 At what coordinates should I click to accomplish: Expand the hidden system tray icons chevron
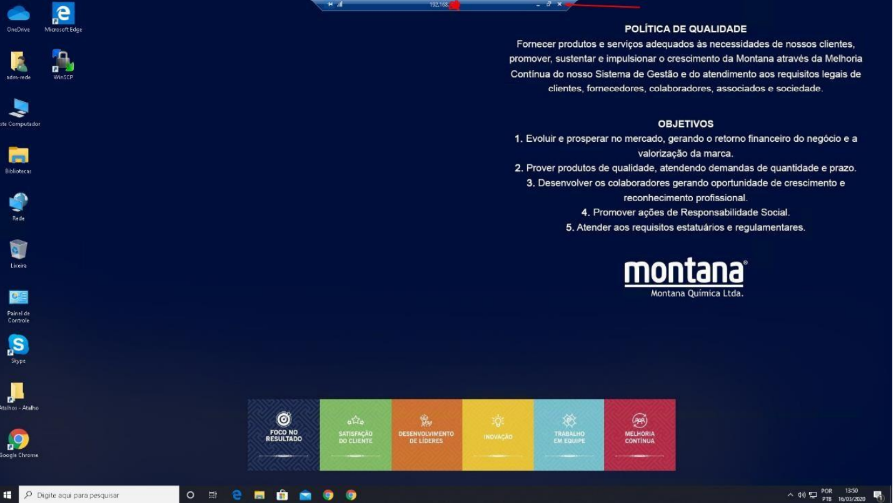coord(791,495)
